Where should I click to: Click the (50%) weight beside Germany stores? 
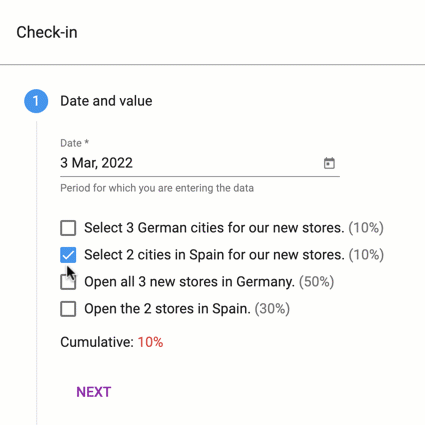316,282
